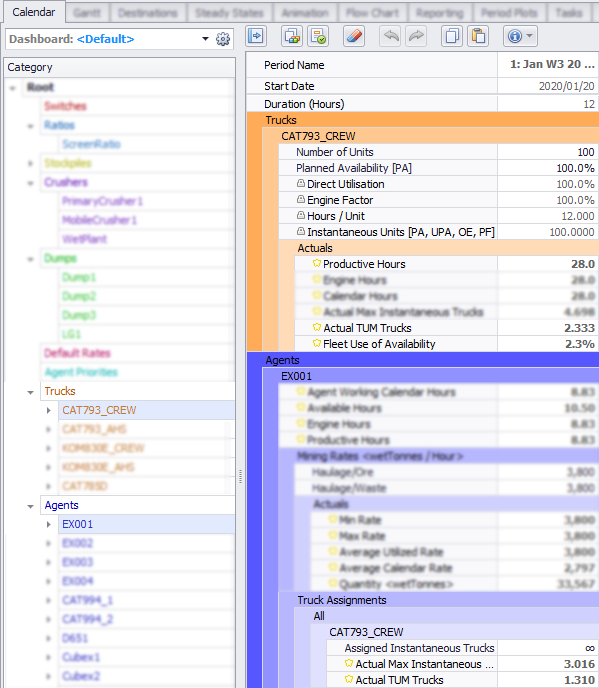
Task: Click the Direct Utilisation value 100.0%
Action: click(x=575, y=184)
